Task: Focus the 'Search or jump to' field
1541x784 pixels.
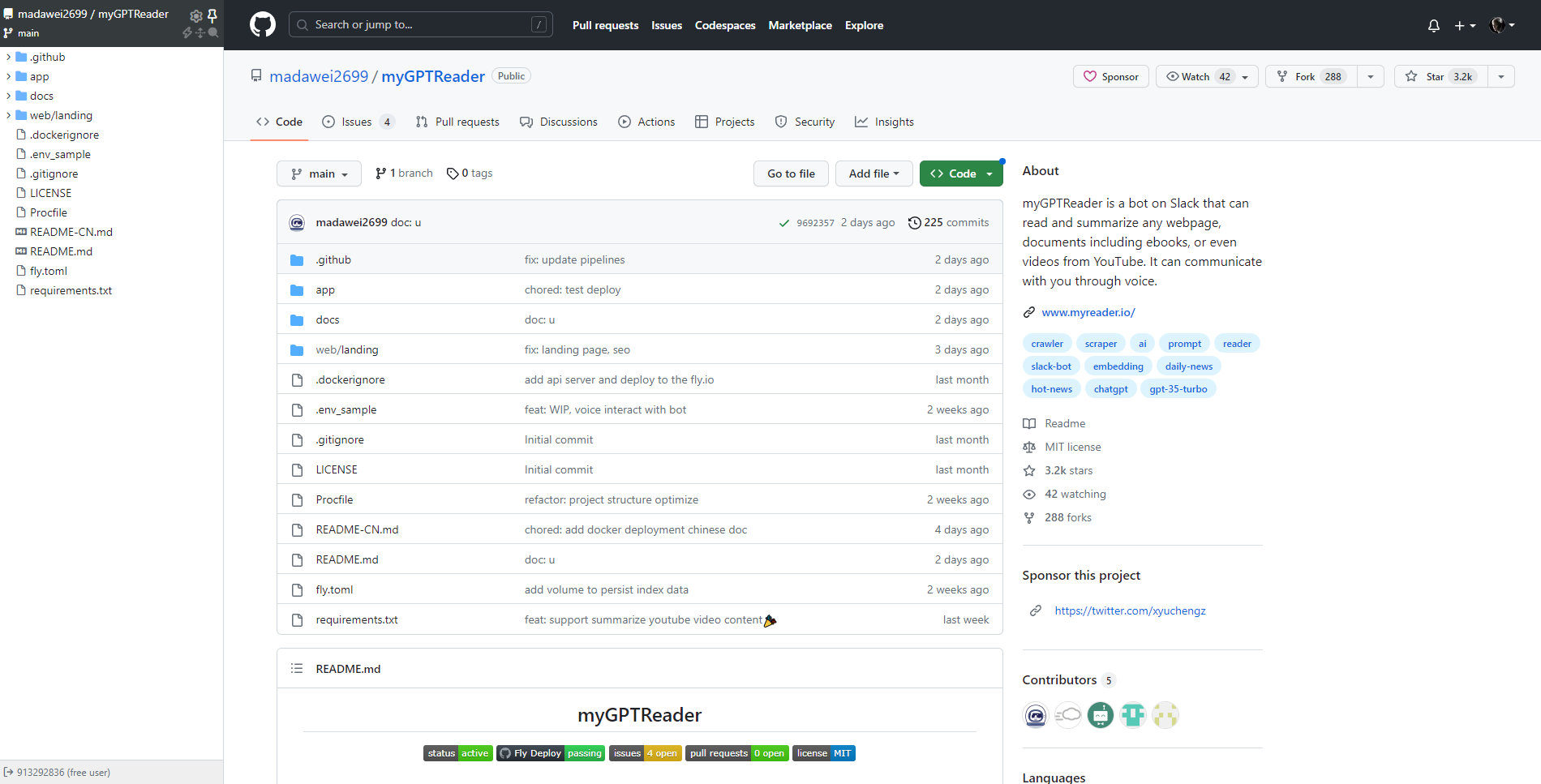Action: tap(421, 25)
